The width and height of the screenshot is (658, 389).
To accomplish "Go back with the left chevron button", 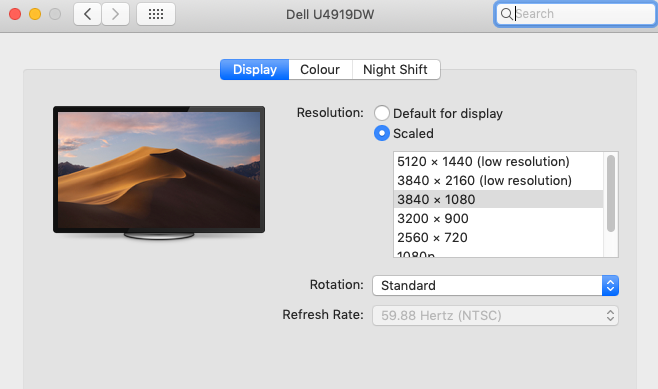I will (x=87, y=14).
